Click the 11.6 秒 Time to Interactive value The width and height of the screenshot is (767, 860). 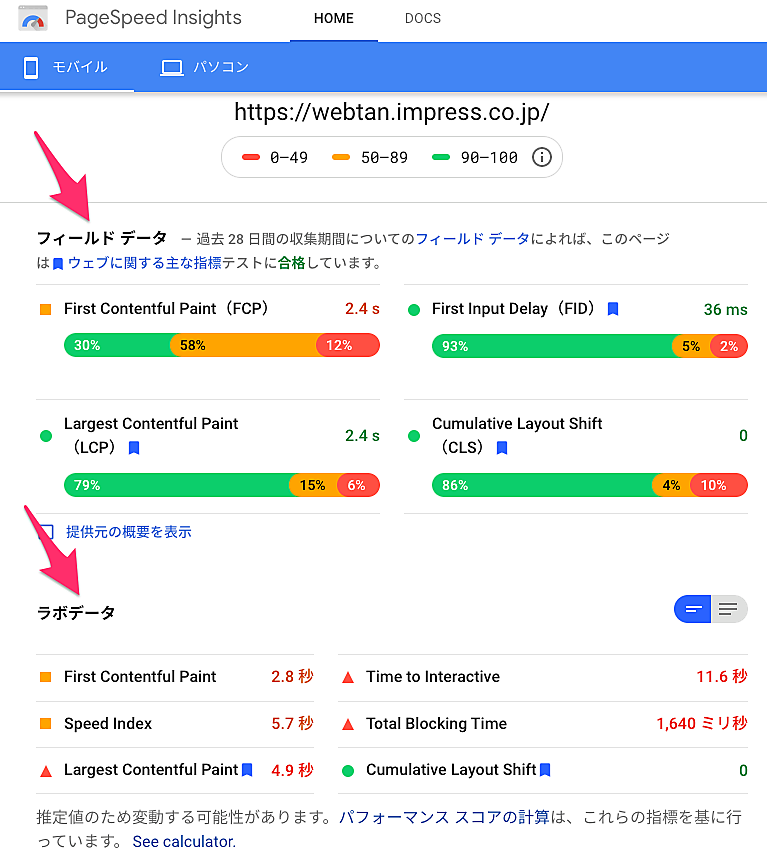722,676
